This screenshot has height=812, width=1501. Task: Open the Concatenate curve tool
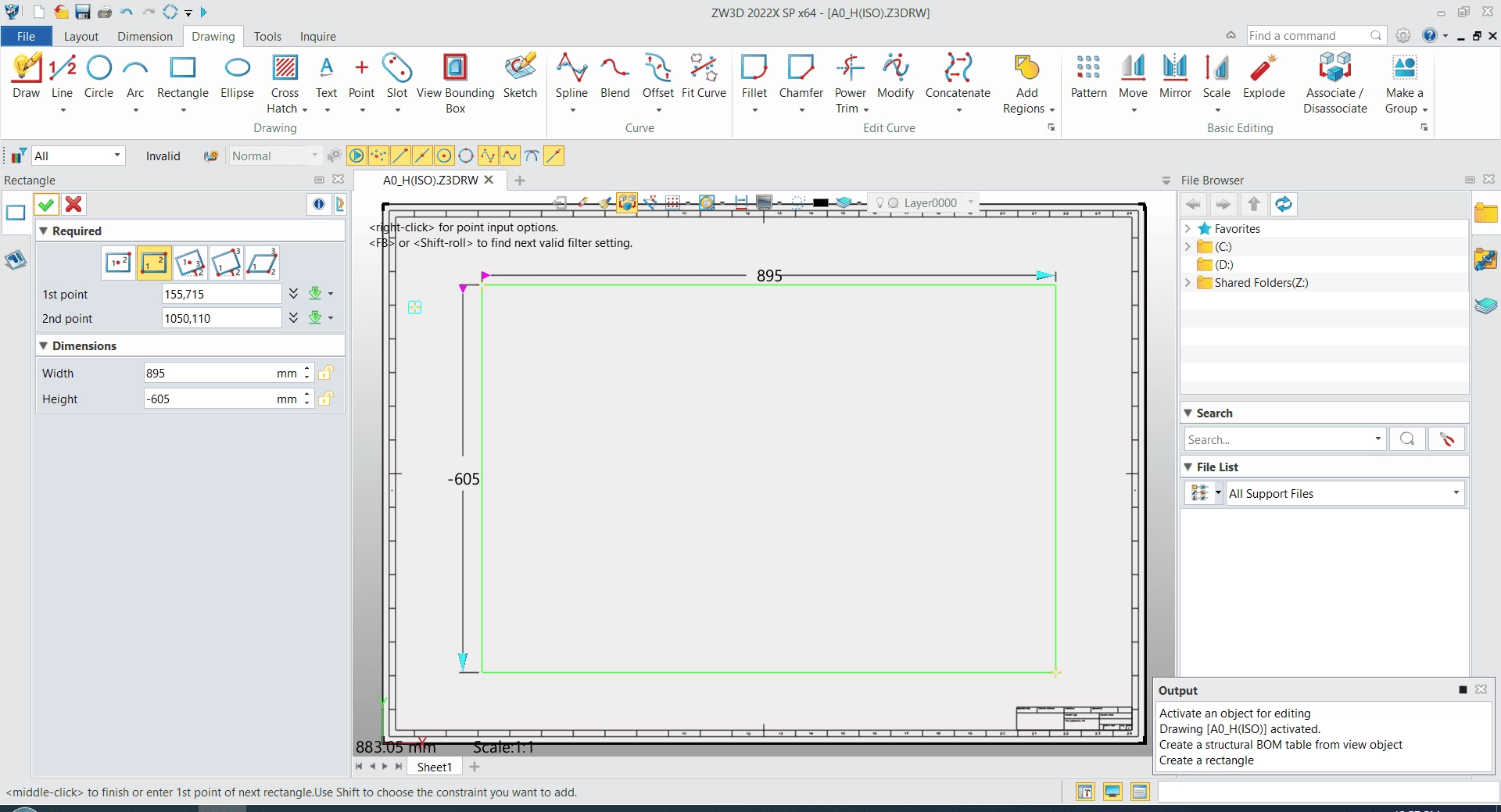(958, 78)
